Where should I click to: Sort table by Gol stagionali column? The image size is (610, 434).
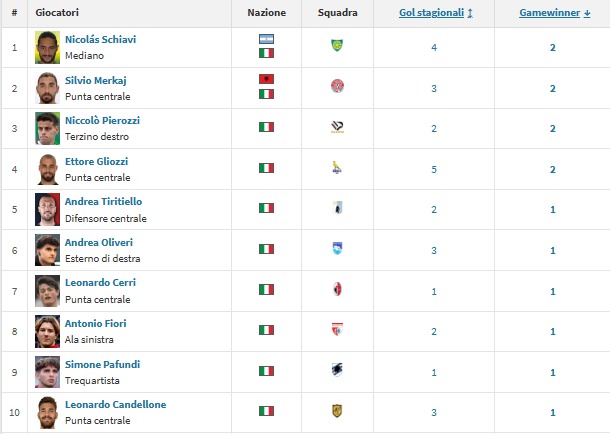[x=433, y=13]
